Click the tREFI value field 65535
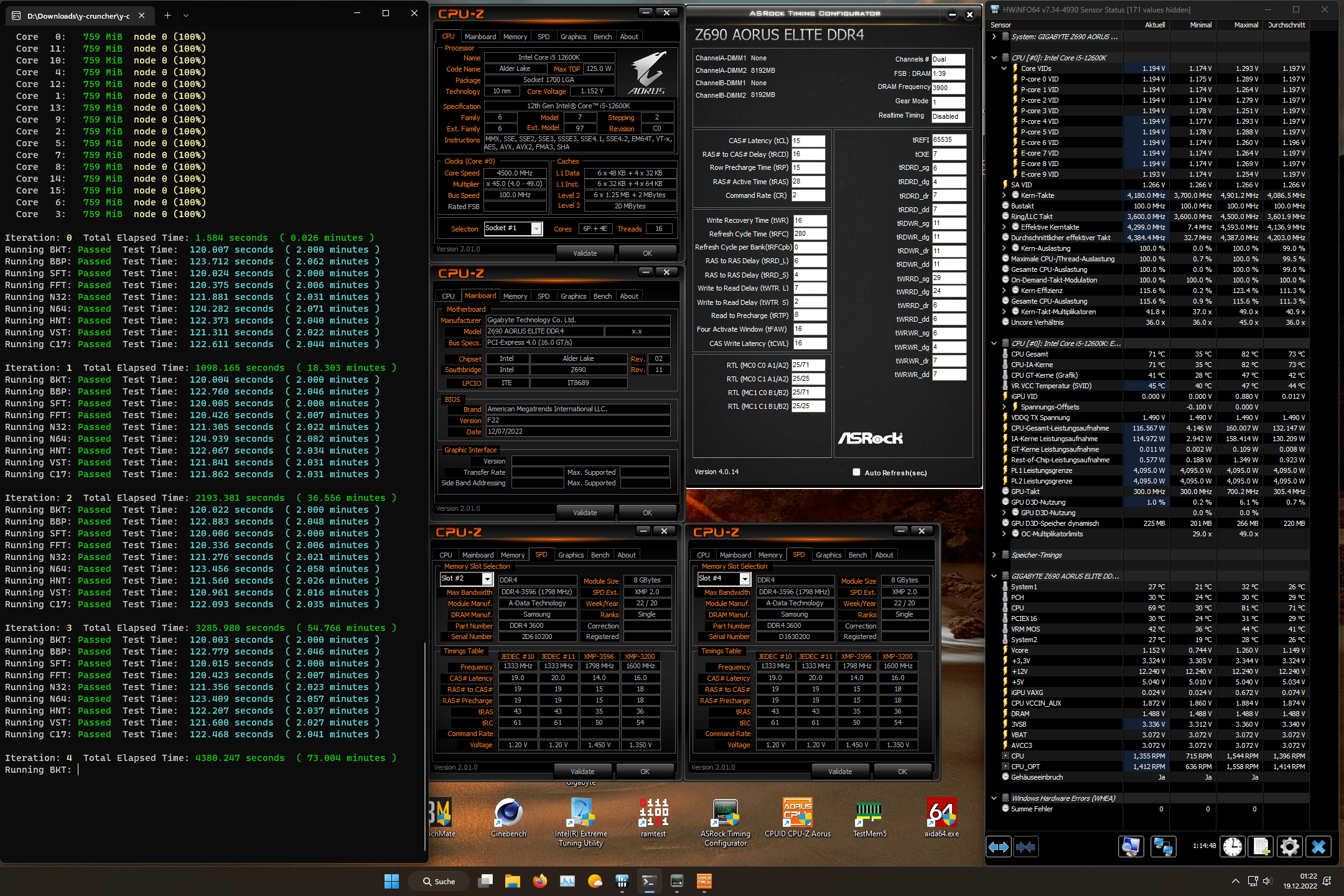This screenshot has width=1344, height=896. click(x=949, y=140)
